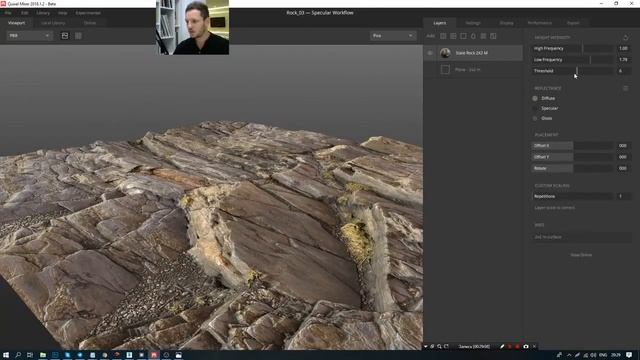The height and width of the screenshot is (360, 640).
Task: Add a liquid droplet layer
Action: 473,36
